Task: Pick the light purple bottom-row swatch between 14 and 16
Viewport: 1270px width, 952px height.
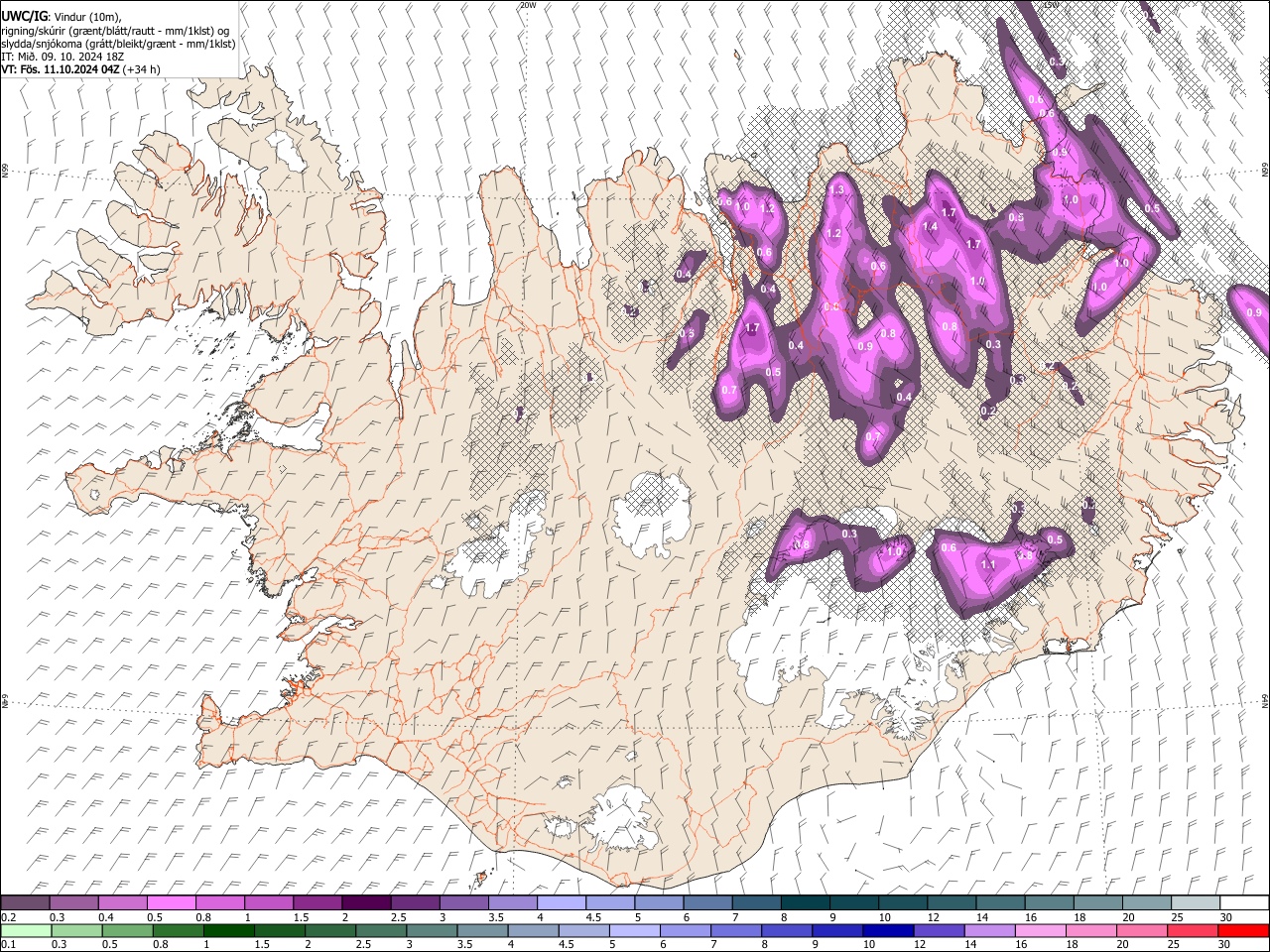Action: pos(989,930)
